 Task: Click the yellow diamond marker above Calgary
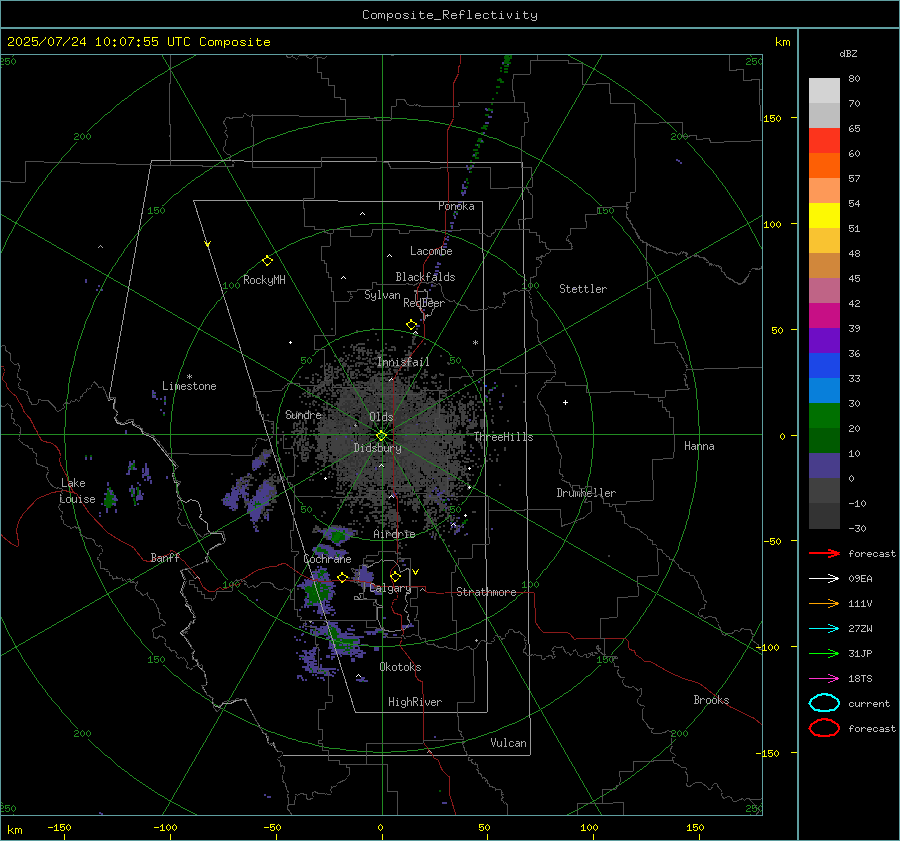395,576
